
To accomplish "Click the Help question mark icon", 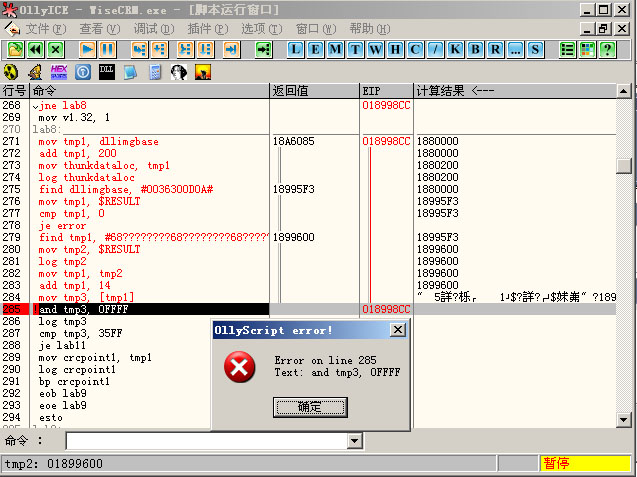I will [x=607, y=50].
